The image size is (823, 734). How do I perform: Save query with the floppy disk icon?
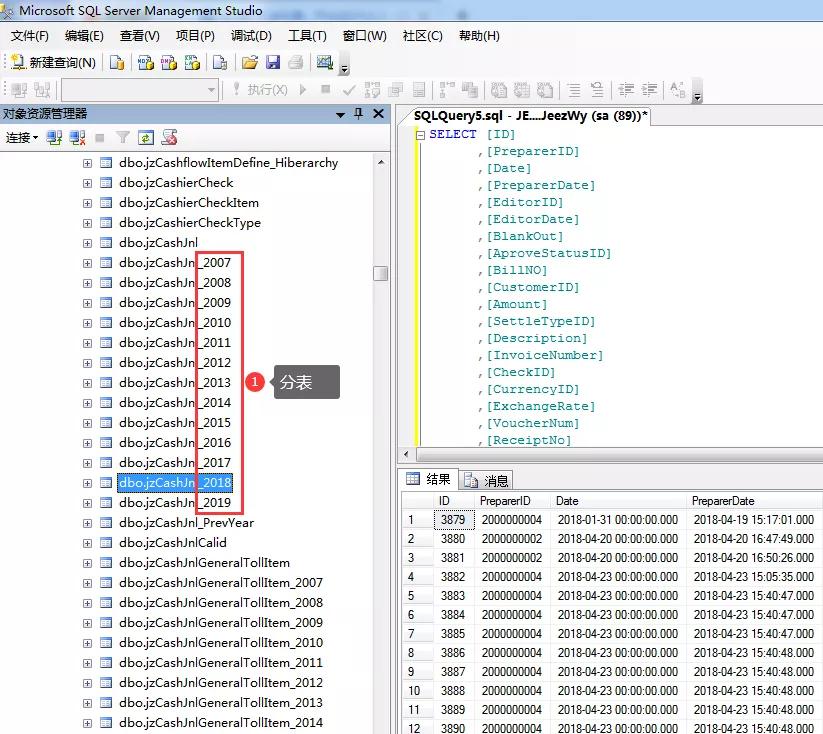273,62
